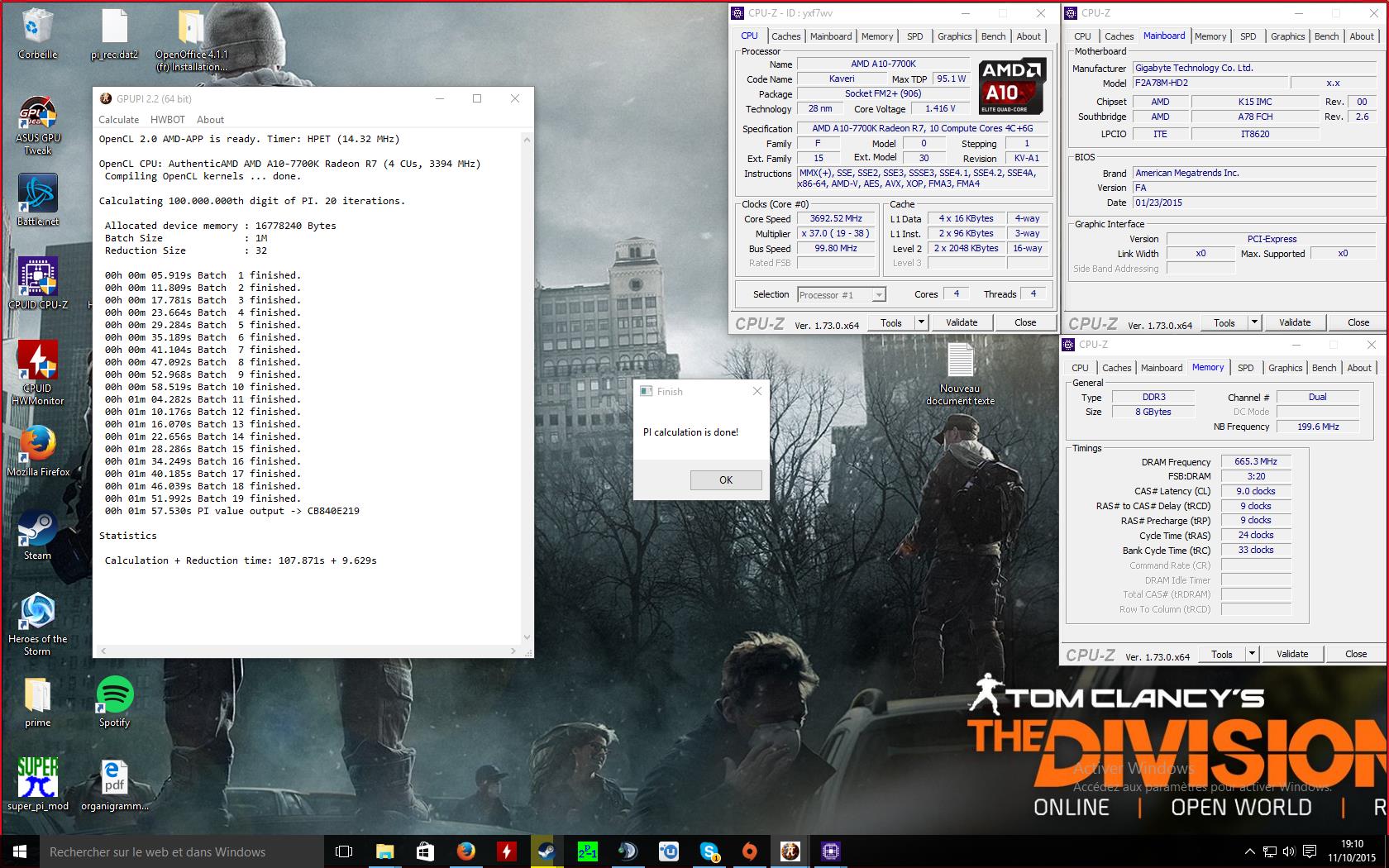Open About menu in GPUPI
This screenshot has width=1389, height=868.
click(x=210, y=120)
